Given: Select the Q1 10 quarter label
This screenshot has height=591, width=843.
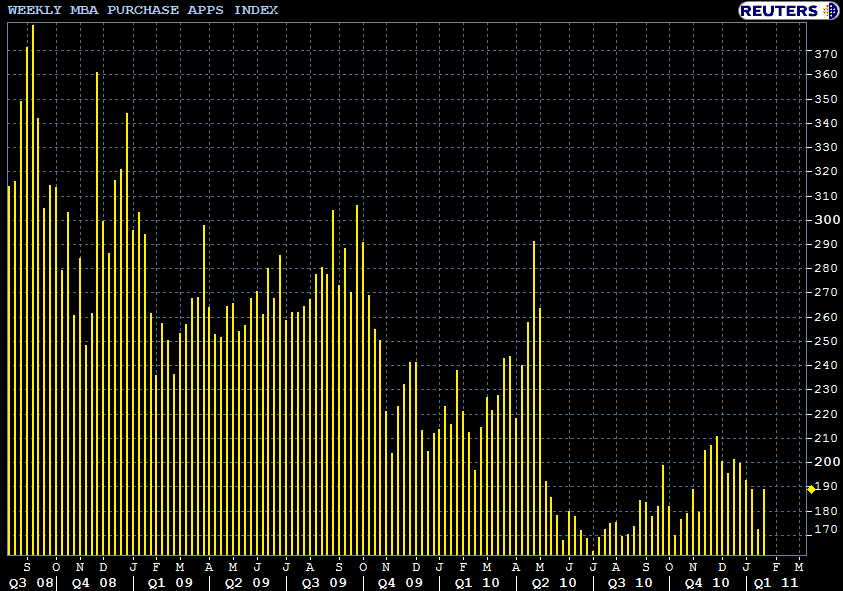Looking at the screenshot, I should (x=478, y=582).
